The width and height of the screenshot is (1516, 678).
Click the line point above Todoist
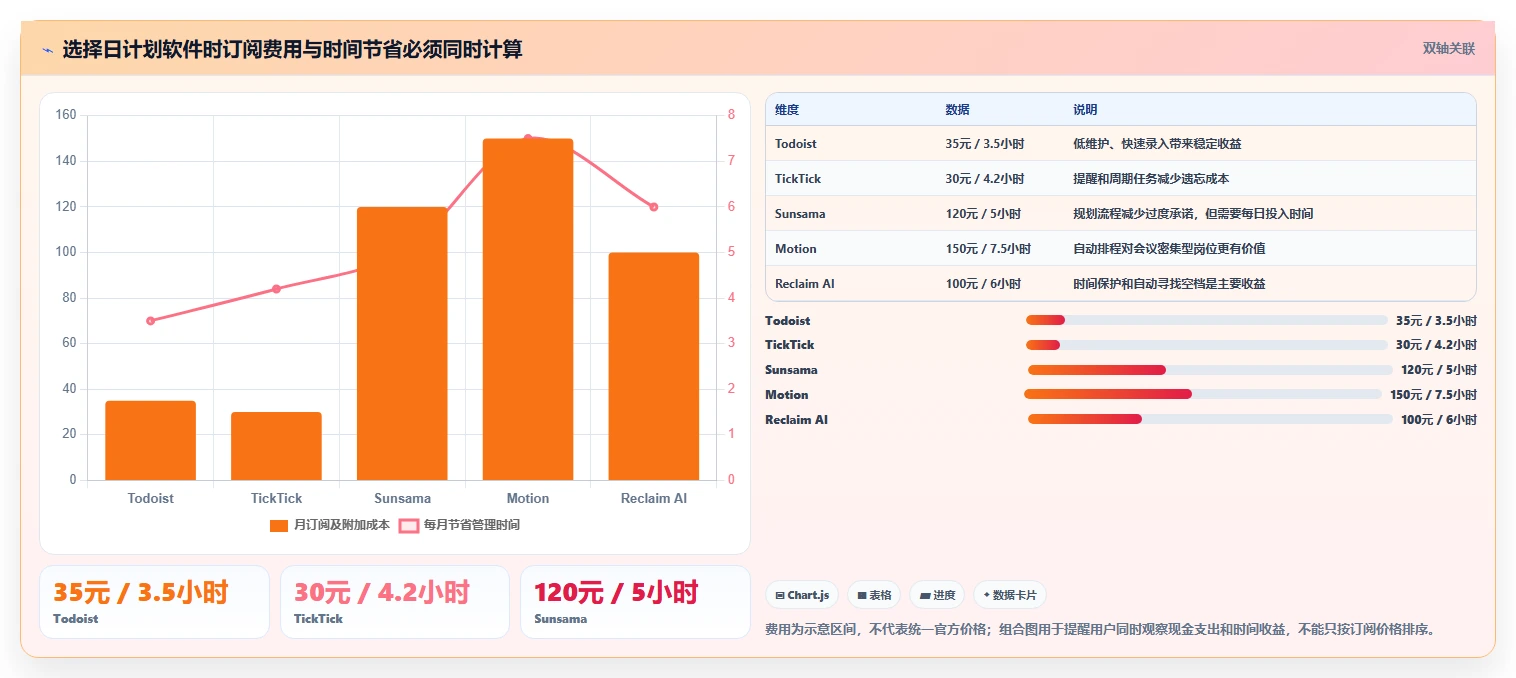pos(151,321)
